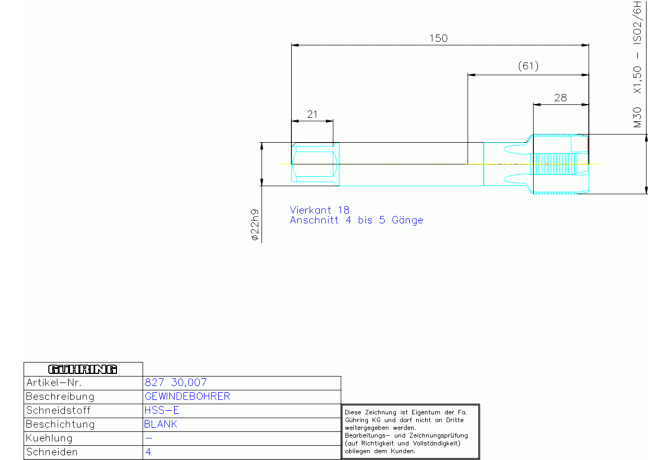Select the 'BLANK' coating value
Viewport: 670px width, 460px height.
click(x=161, y=424)
